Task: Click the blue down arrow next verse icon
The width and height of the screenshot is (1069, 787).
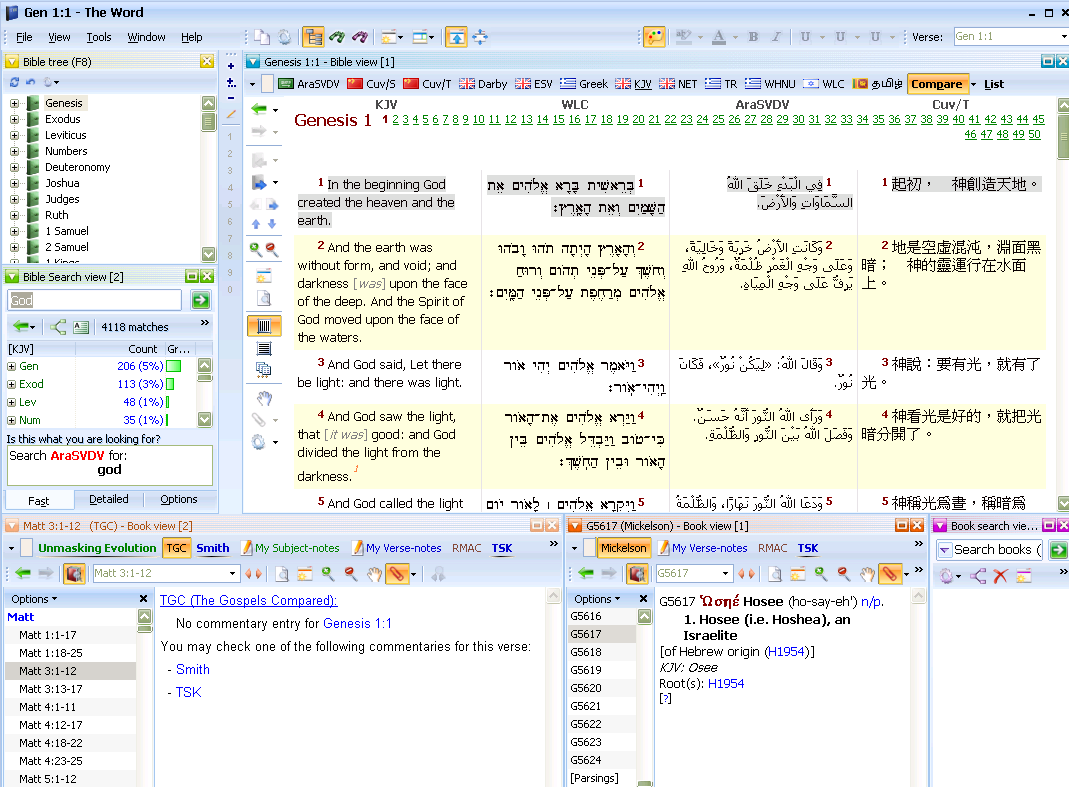Action: pyautogui.click(x=271, y=224)
